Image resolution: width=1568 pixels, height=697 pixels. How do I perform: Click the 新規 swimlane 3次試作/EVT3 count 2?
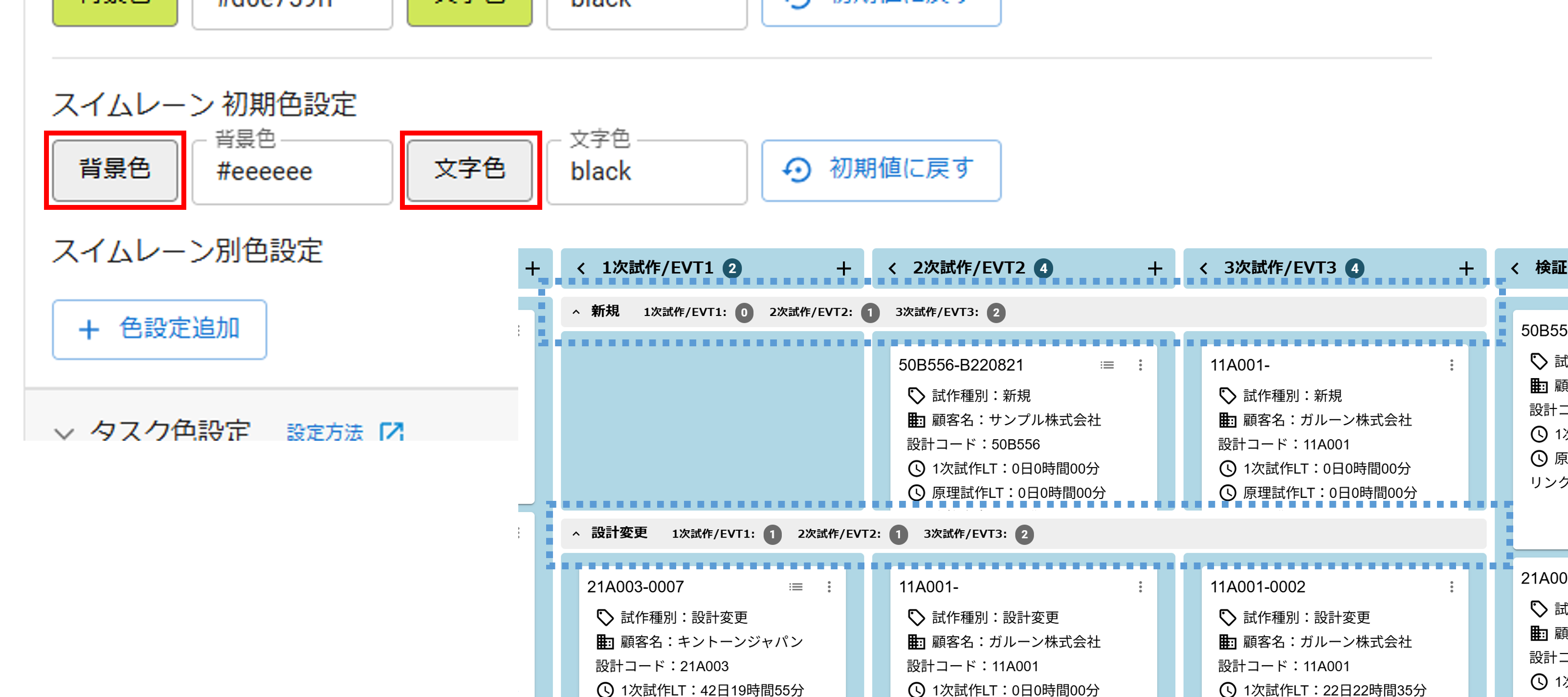[996, 313]
